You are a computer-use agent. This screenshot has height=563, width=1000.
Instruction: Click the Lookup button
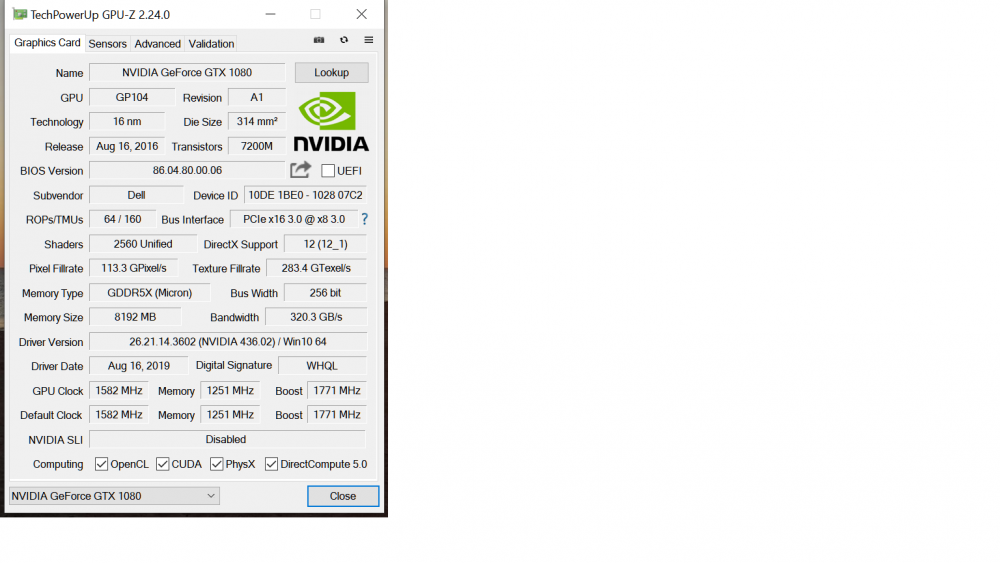332,73
